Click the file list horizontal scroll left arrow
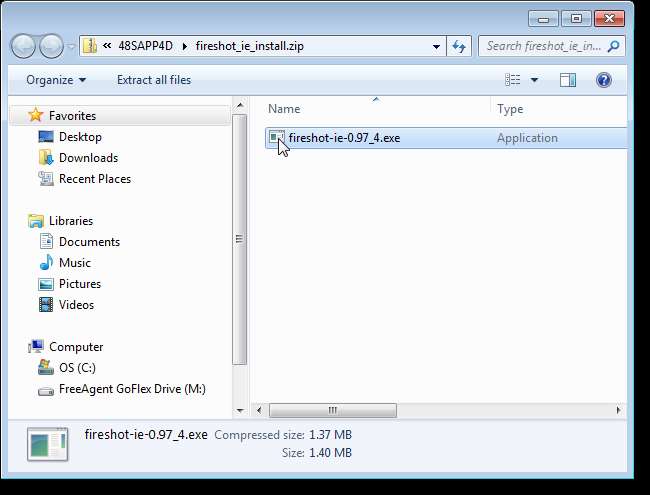This screenshot has width=650, height=495. pos(259,410)
